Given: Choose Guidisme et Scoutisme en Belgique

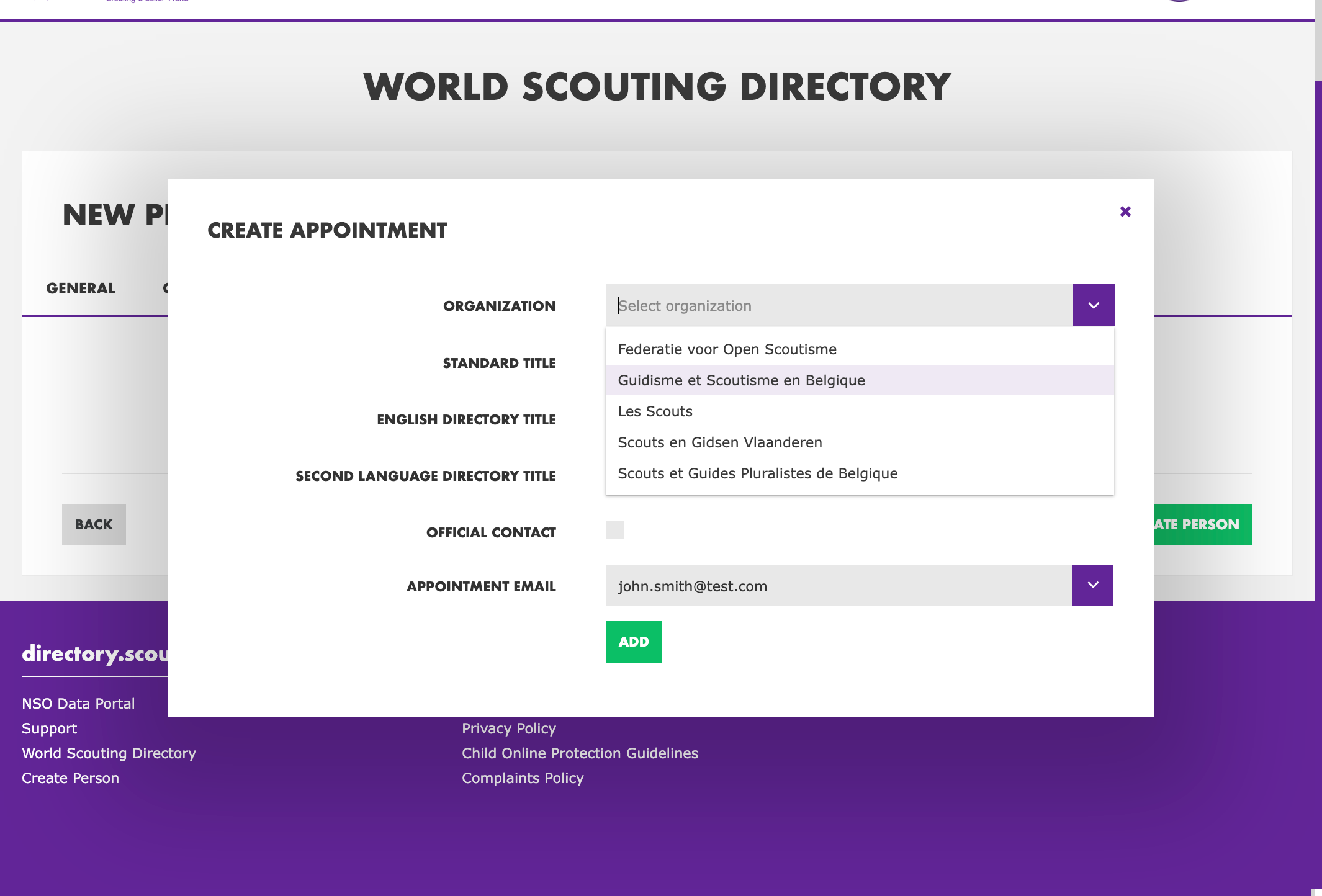Looking at the screenshot, I should click(860, 380).
